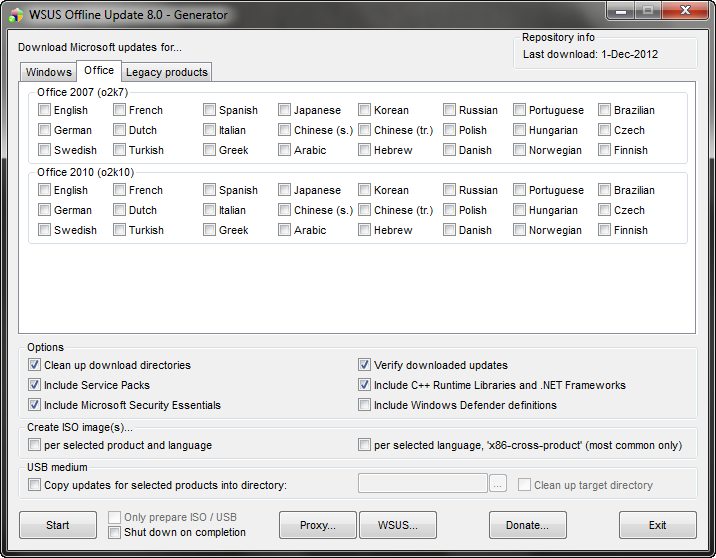This screenshot has width=716, height=558.
Task: Select Japanese under Office 2010
Action: [284, 190]
